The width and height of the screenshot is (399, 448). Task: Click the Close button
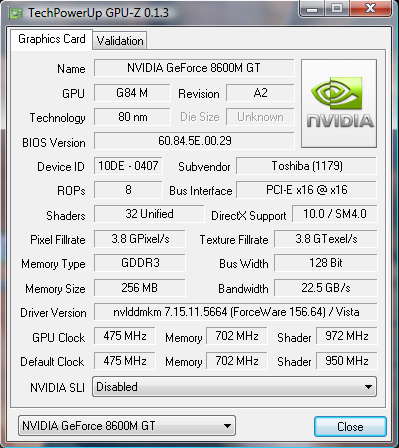350,426
